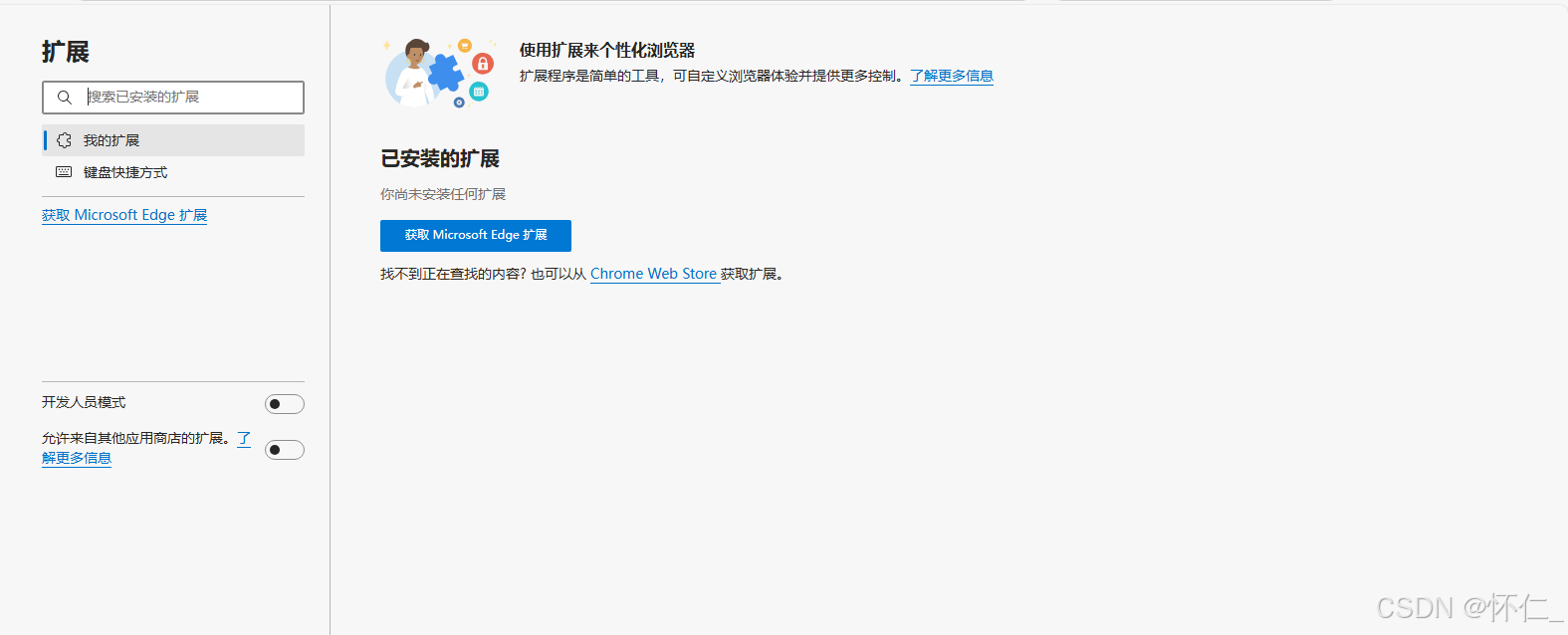Open the 键盘快捷方式 sidebar item
The height and width of the screenshot is (635, 1568).
173,172
